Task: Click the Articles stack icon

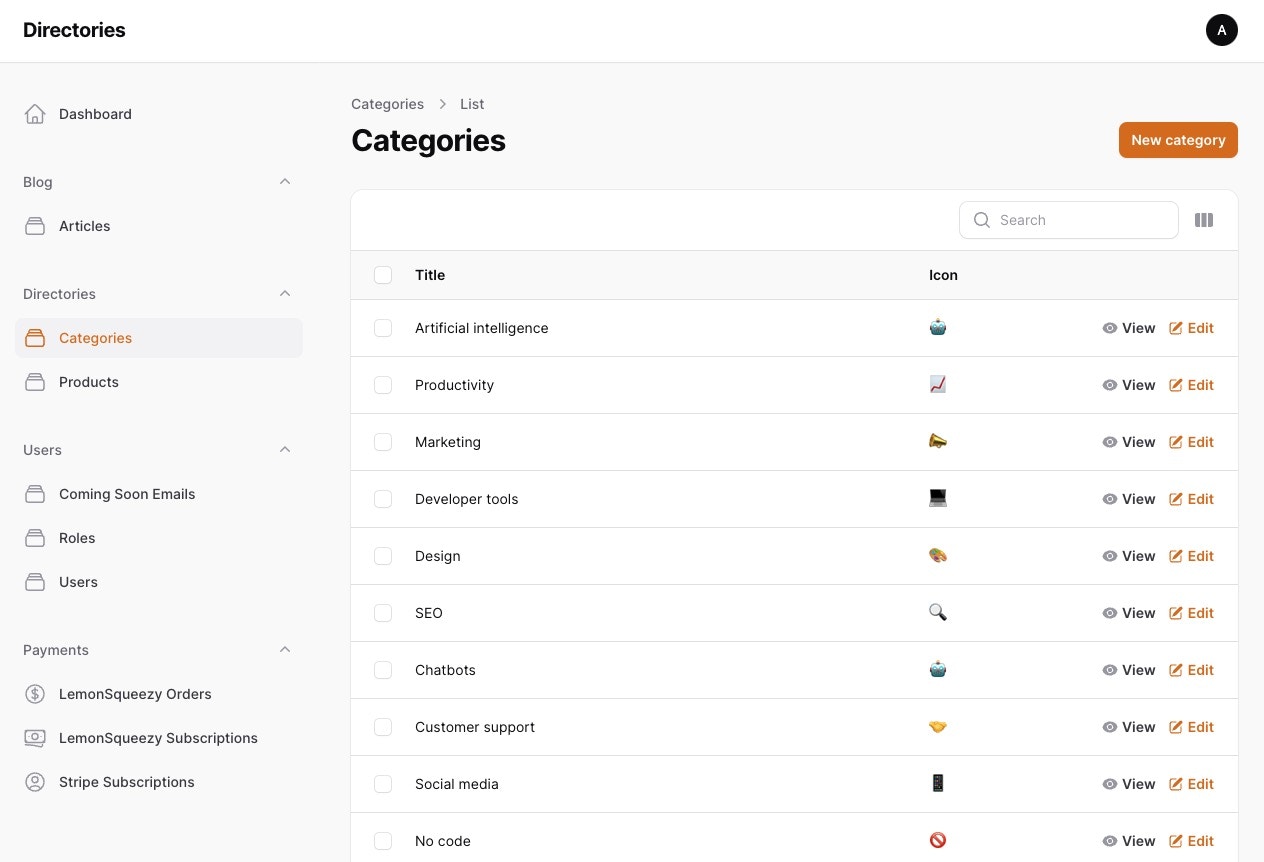Action: 35,226
